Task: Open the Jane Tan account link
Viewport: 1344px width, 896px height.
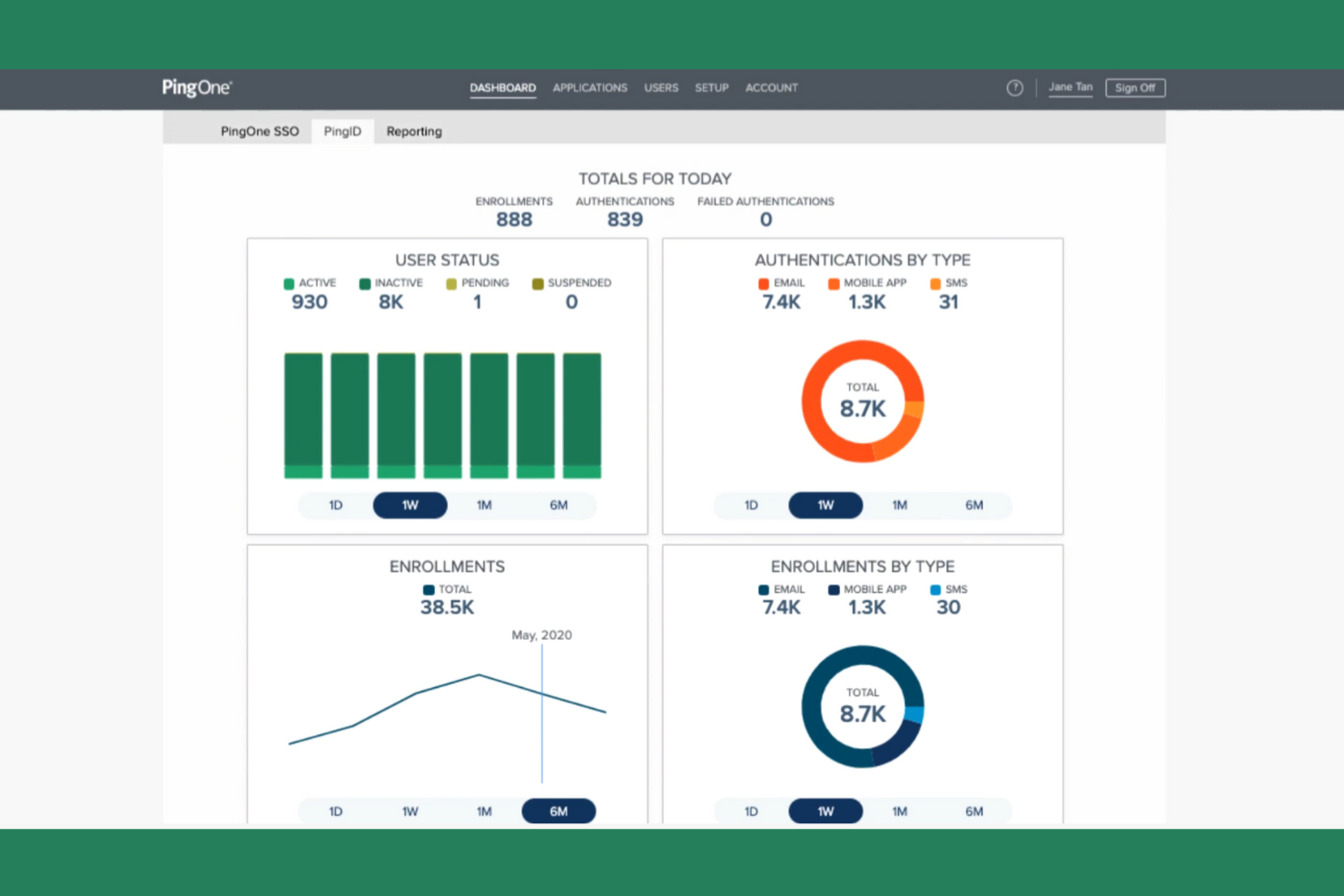Action: [x=1070, y=86]
